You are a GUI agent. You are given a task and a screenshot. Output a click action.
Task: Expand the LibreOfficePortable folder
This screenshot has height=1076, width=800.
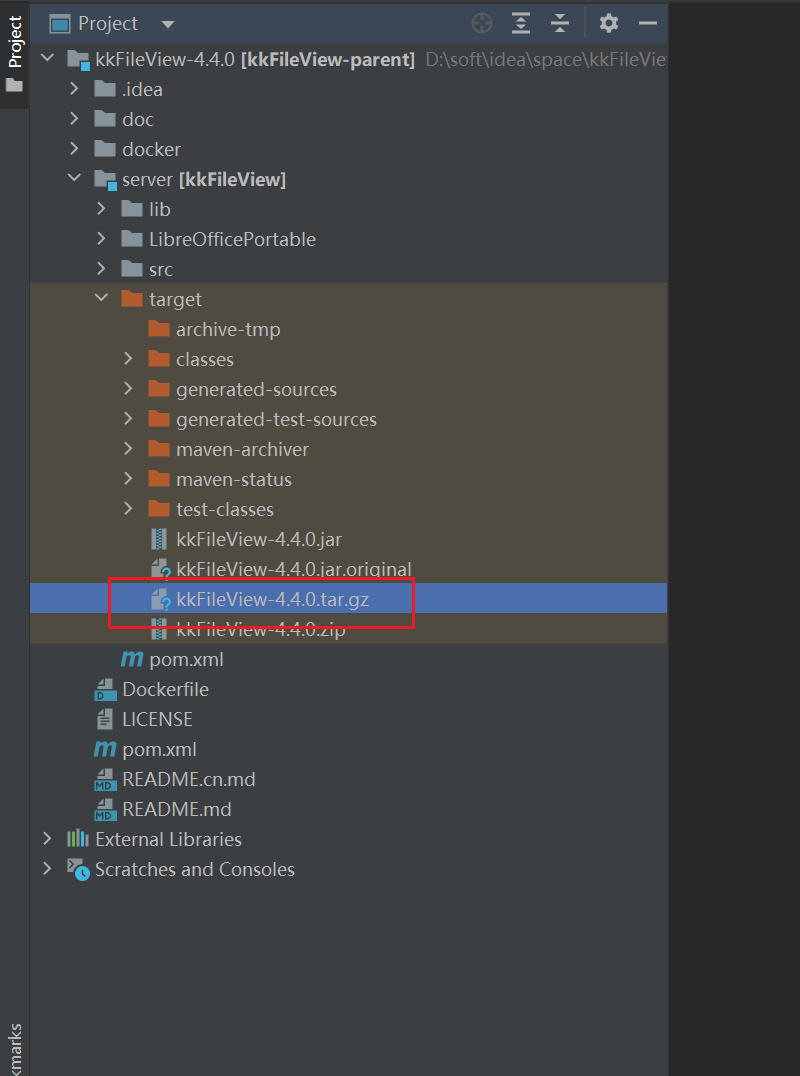[102, 239]
